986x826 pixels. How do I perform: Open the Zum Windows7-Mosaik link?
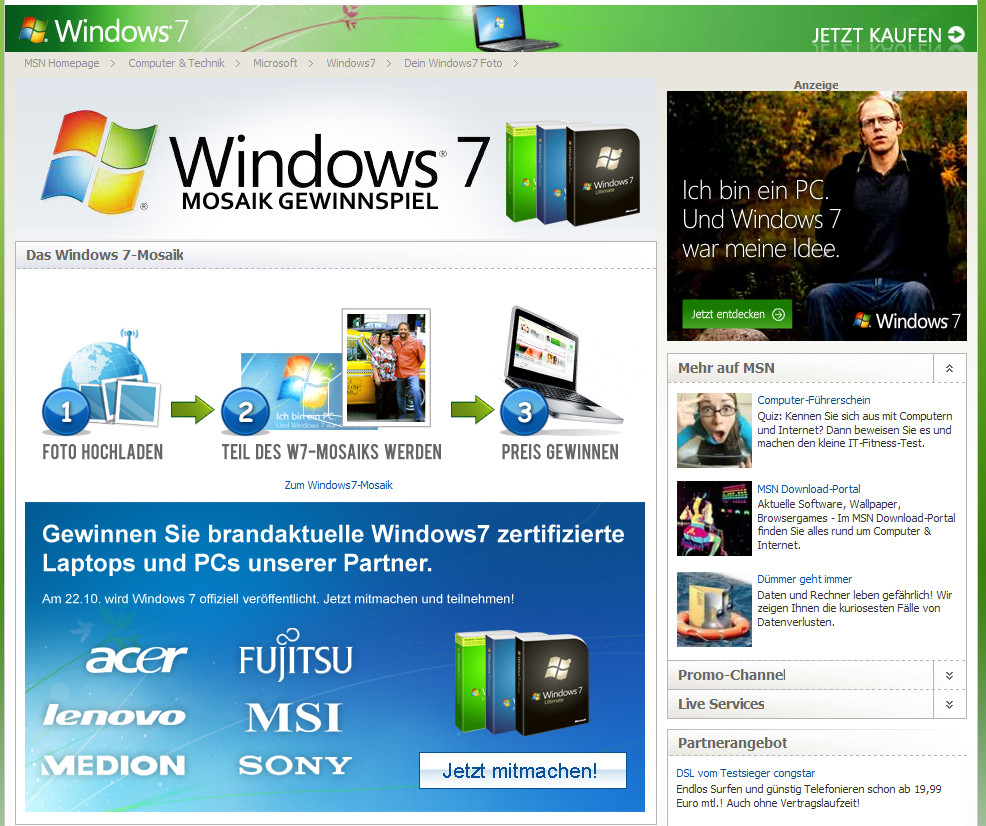(338, 485)
